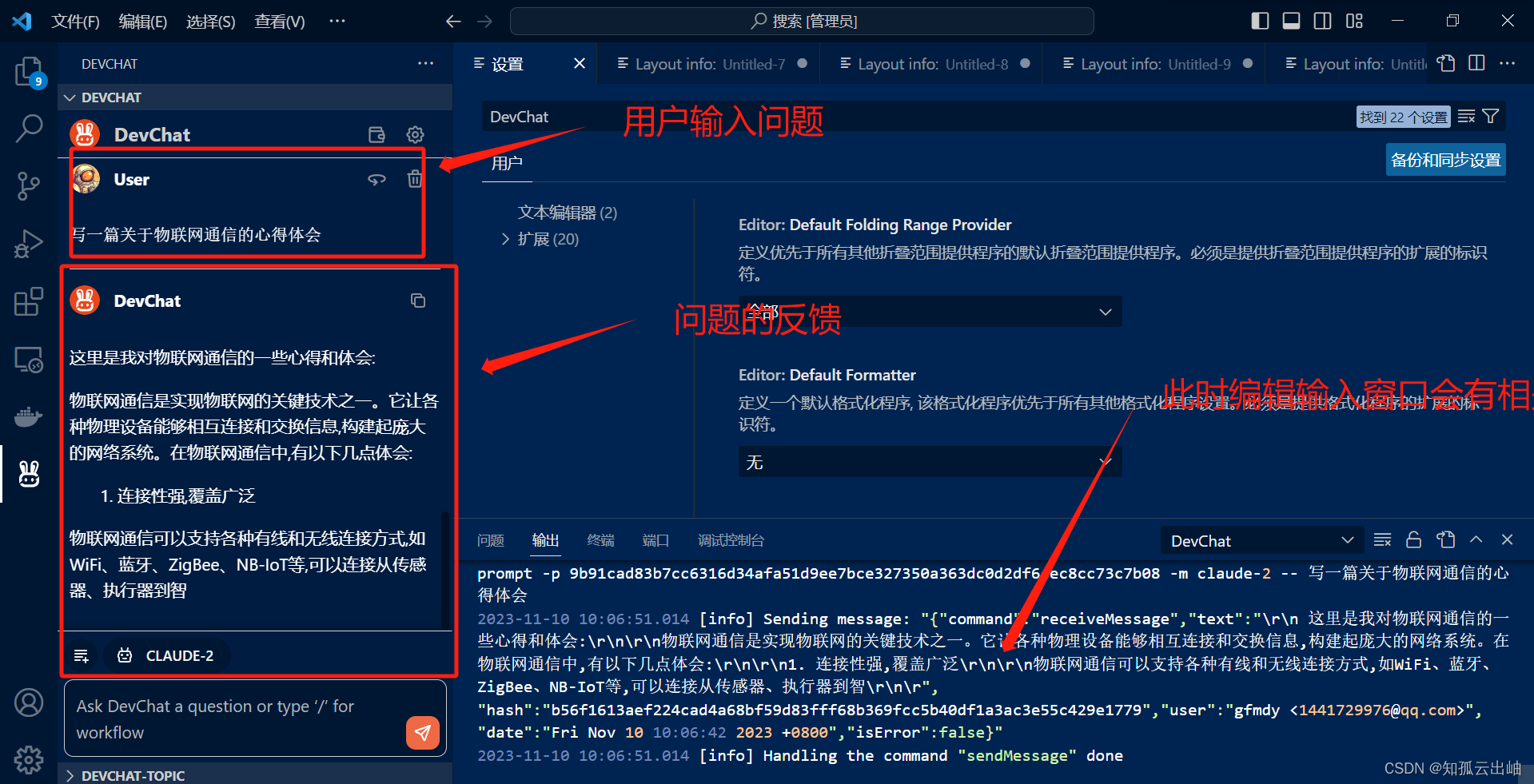This screenshot has height=784, width=1534.
Task: Open editor more actions ellipsis
Action: coord(1508,63)
